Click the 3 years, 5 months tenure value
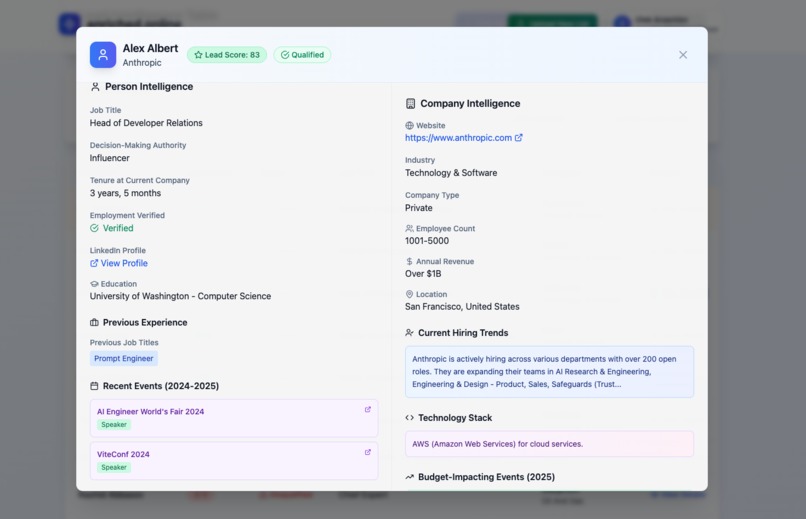 (x=125, y=193)
